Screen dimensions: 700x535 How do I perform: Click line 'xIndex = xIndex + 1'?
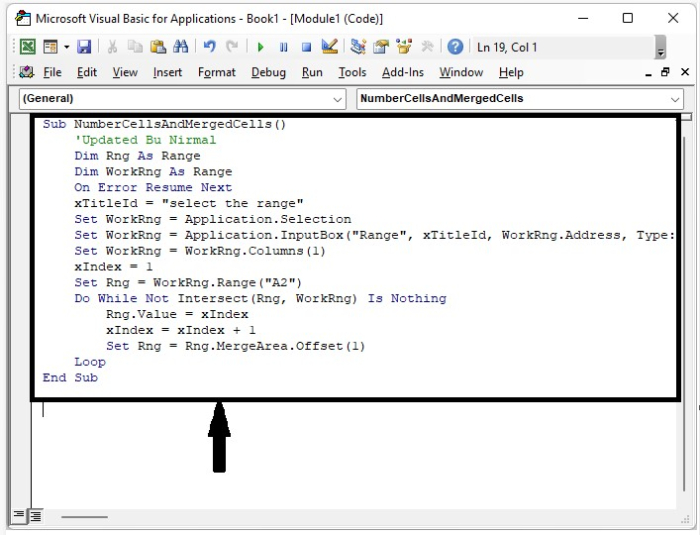(x=181, y=330)
